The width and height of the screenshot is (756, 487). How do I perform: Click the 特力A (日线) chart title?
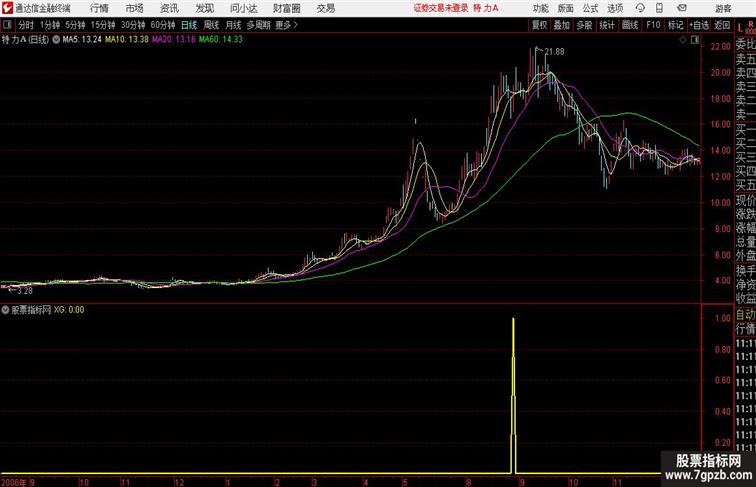[26, 40]
